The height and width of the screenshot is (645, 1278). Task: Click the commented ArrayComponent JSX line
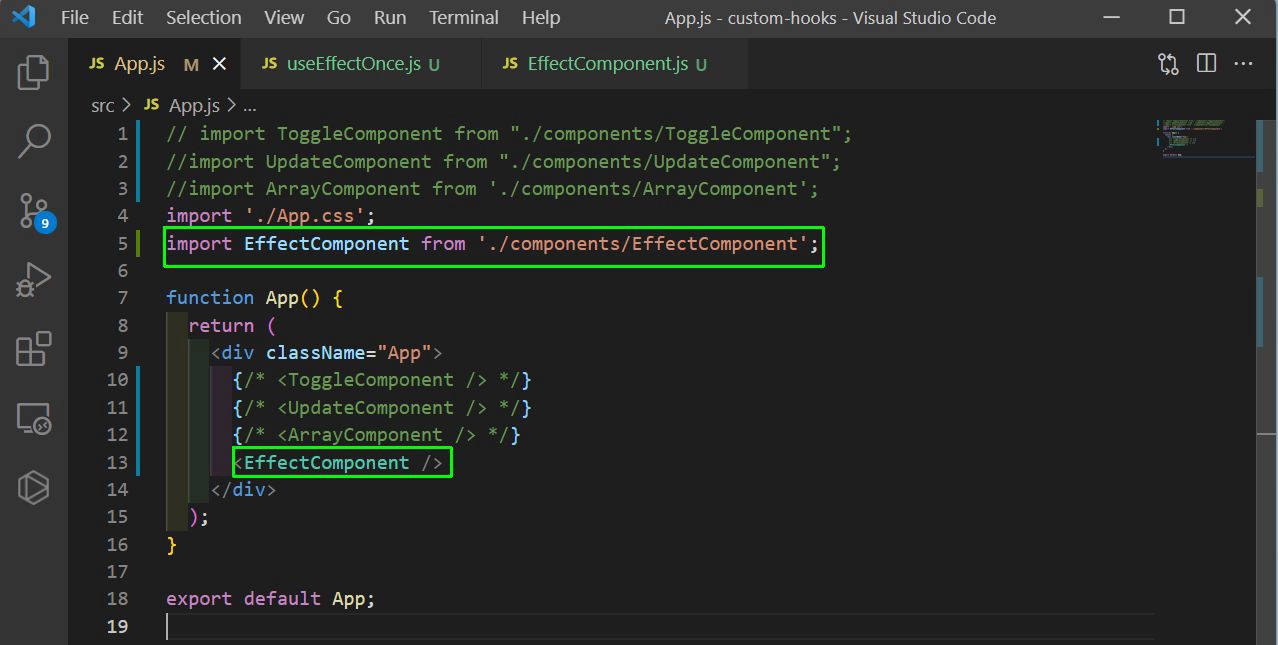[x=377, y=435]
